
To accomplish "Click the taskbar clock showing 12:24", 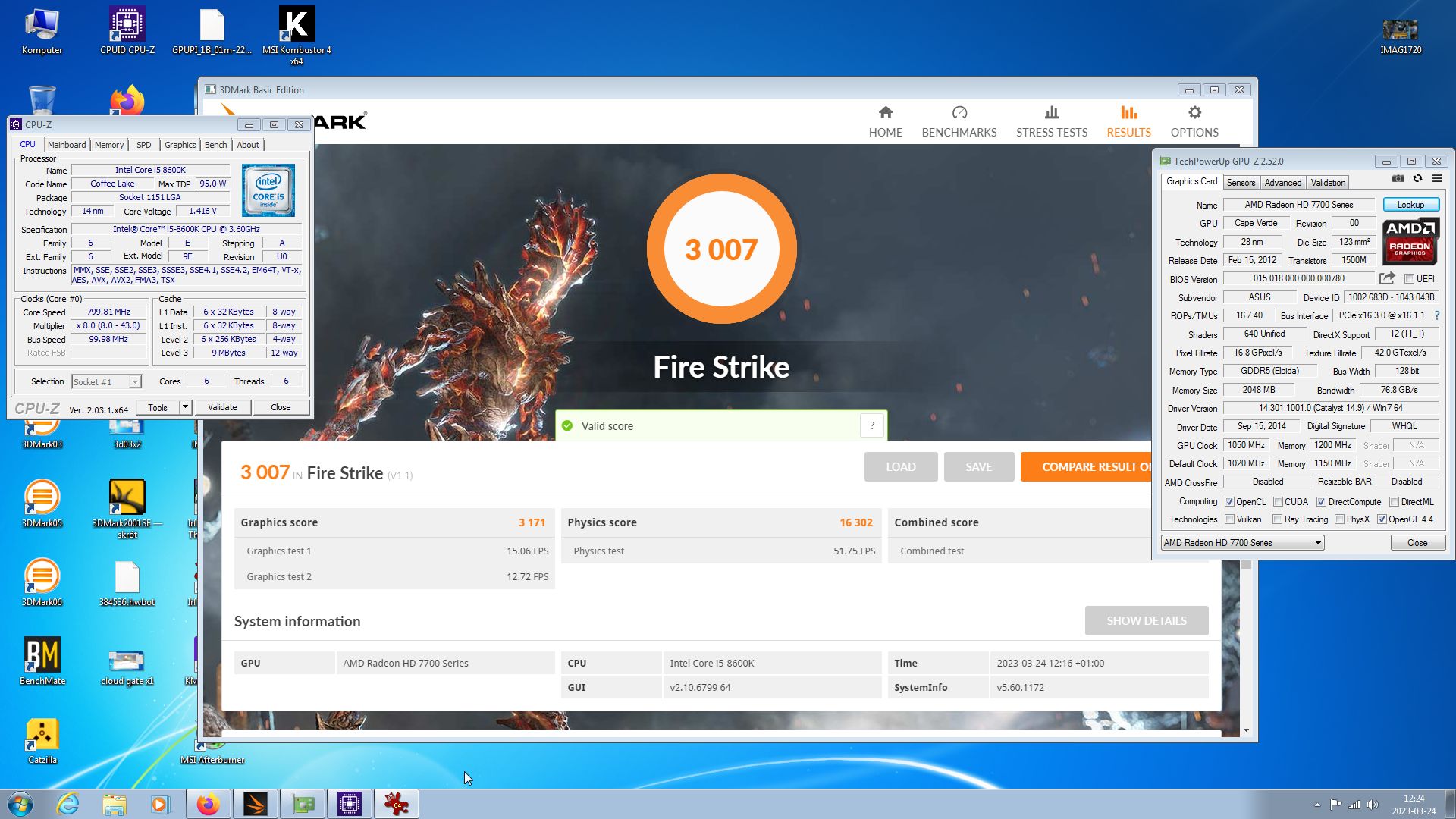I will (1414, 805).
